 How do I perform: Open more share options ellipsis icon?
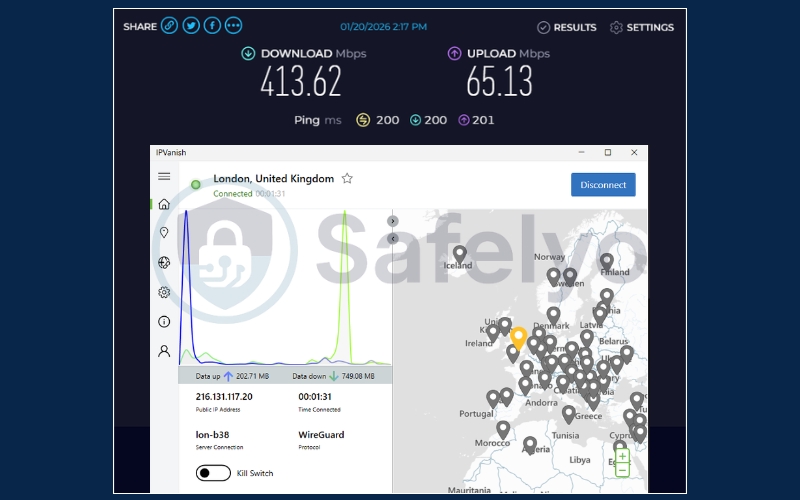click(x=234, y=26)
